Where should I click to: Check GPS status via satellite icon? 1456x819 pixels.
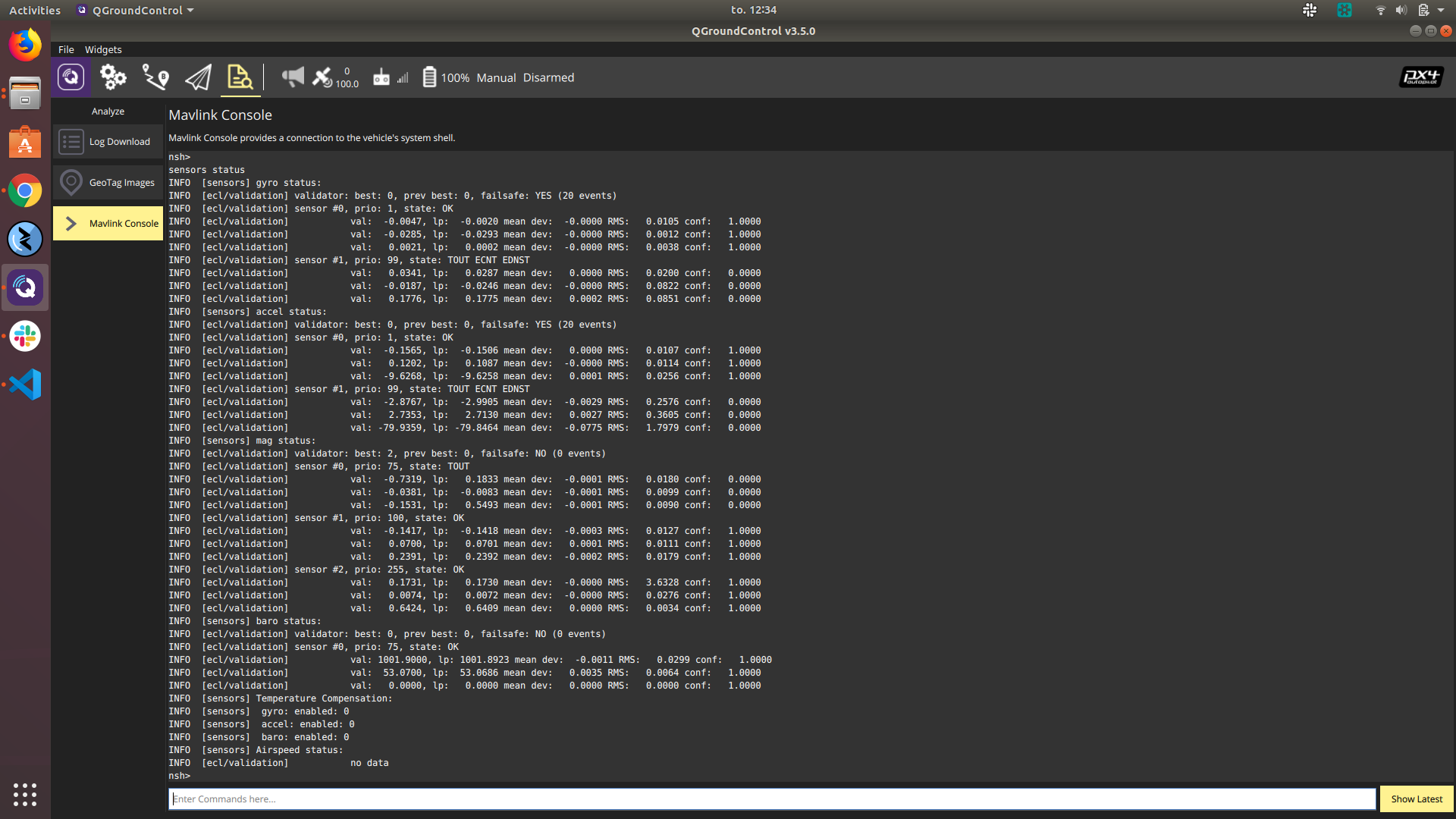click(322, 77)
